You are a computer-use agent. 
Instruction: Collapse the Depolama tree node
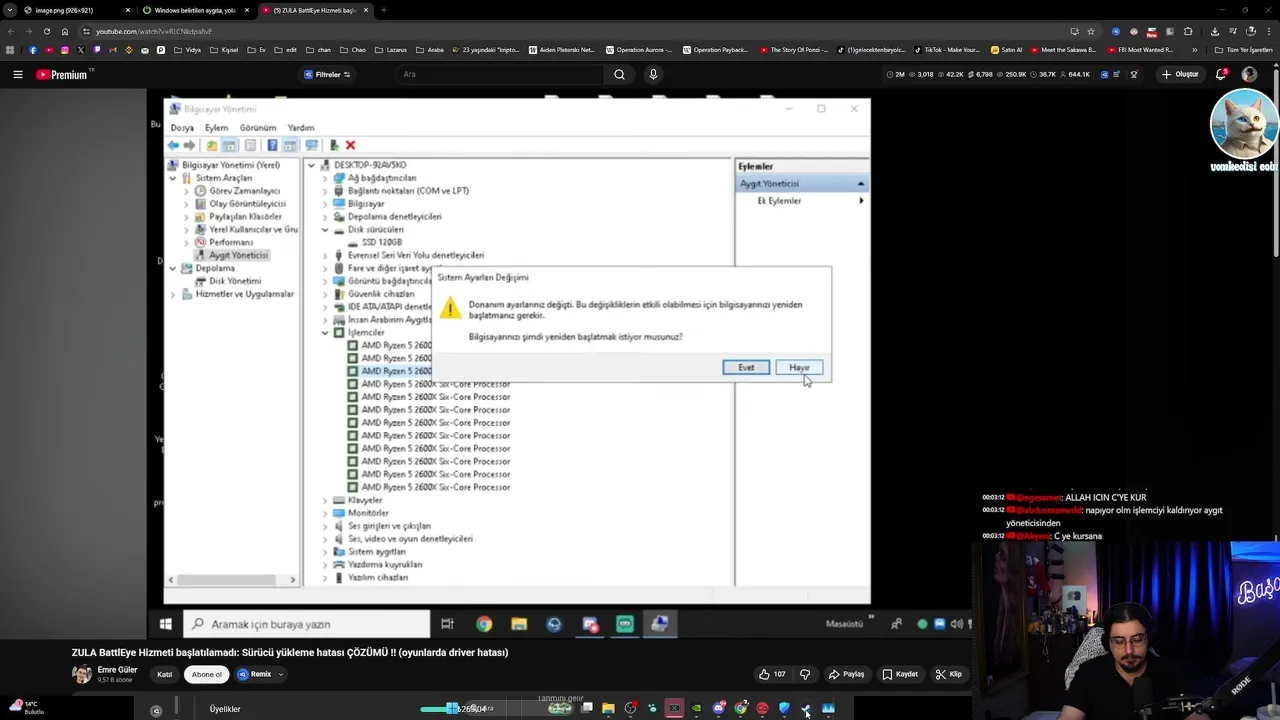pyautogui.click(x=173, y=268)
